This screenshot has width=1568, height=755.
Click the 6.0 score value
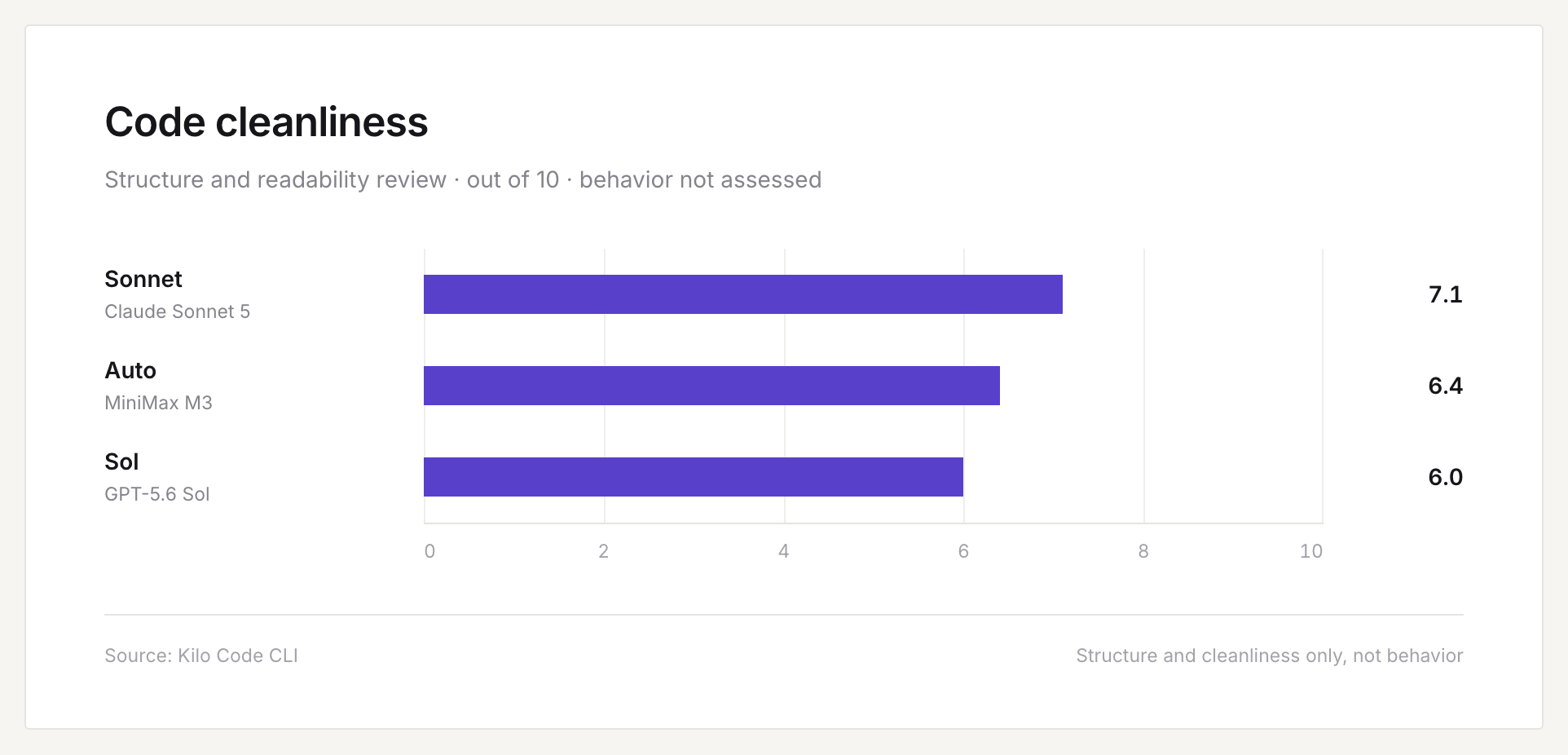tap(1446, 477)
